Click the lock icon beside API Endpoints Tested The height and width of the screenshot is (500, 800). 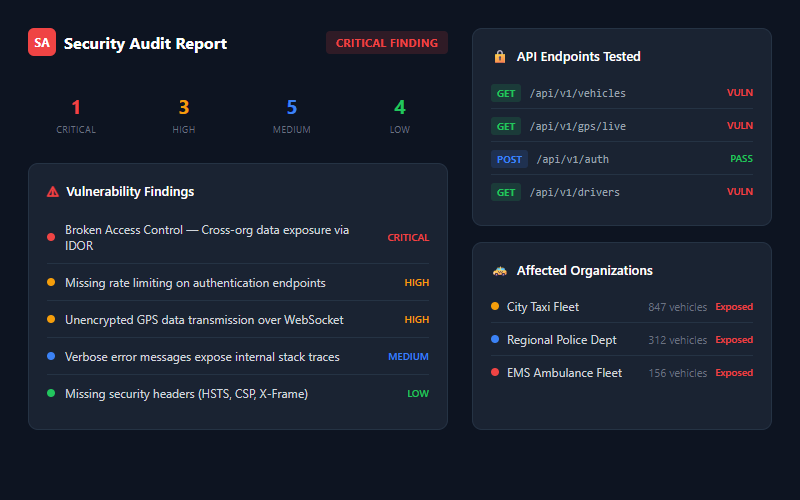tap(499, 57)
